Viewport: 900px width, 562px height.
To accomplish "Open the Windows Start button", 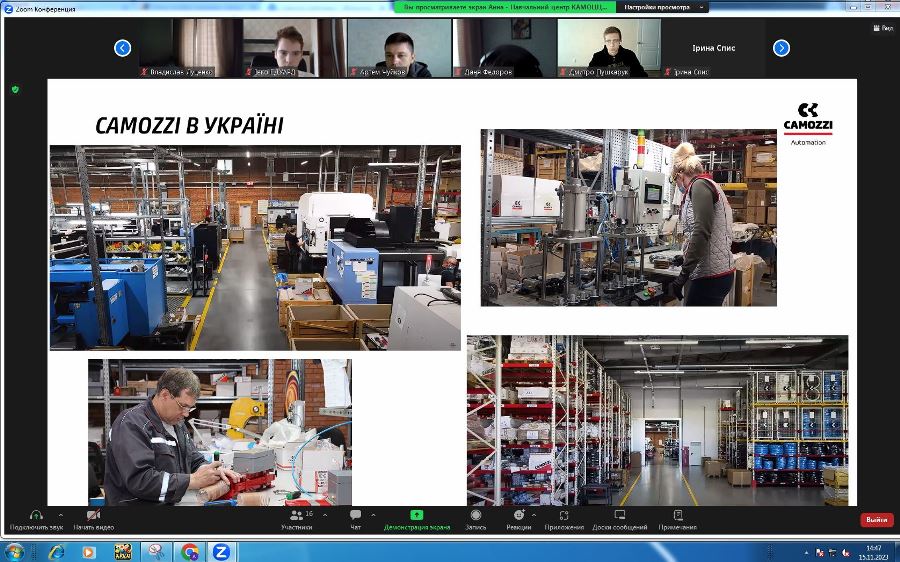I will click(14, 552).
